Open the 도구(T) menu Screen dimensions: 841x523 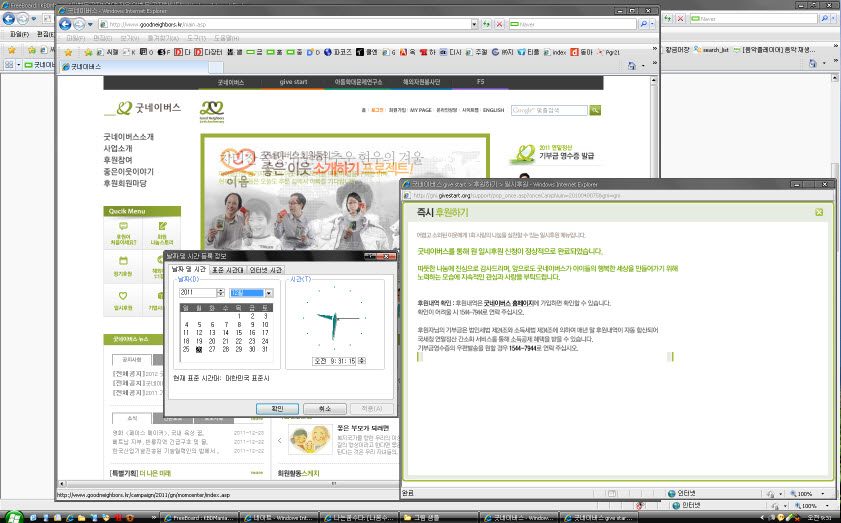coord(196,39)
